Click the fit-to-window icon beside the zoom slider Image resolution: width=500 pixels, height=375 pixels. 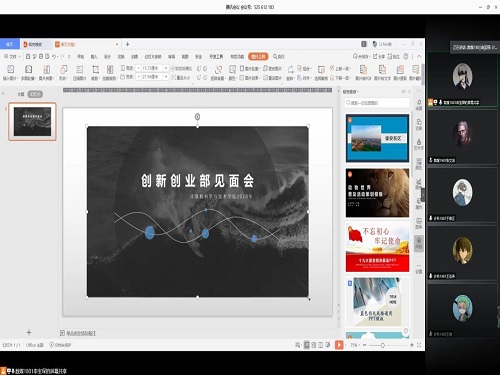(419, 345)
